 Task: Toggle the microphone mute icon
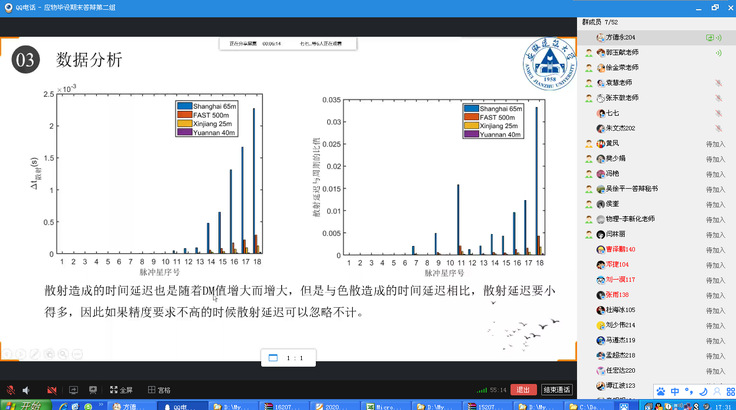pyautogui.click(x=11, y=389)
